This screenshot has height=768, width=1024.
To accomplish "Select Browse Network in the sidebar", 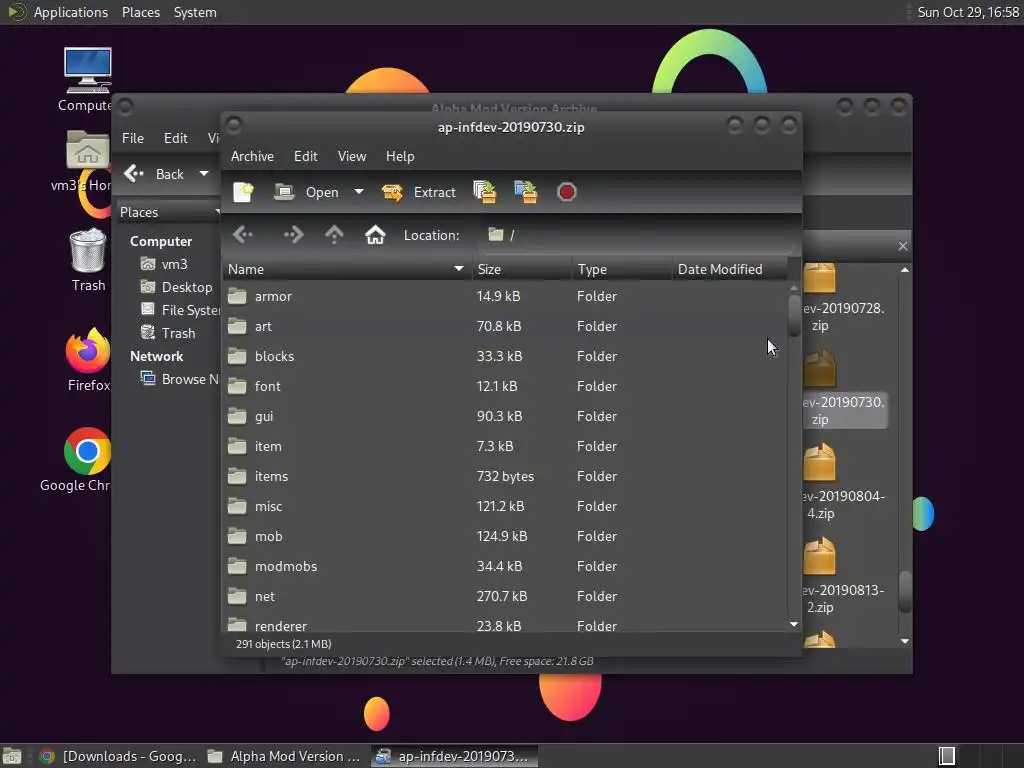I will (180, 379).
